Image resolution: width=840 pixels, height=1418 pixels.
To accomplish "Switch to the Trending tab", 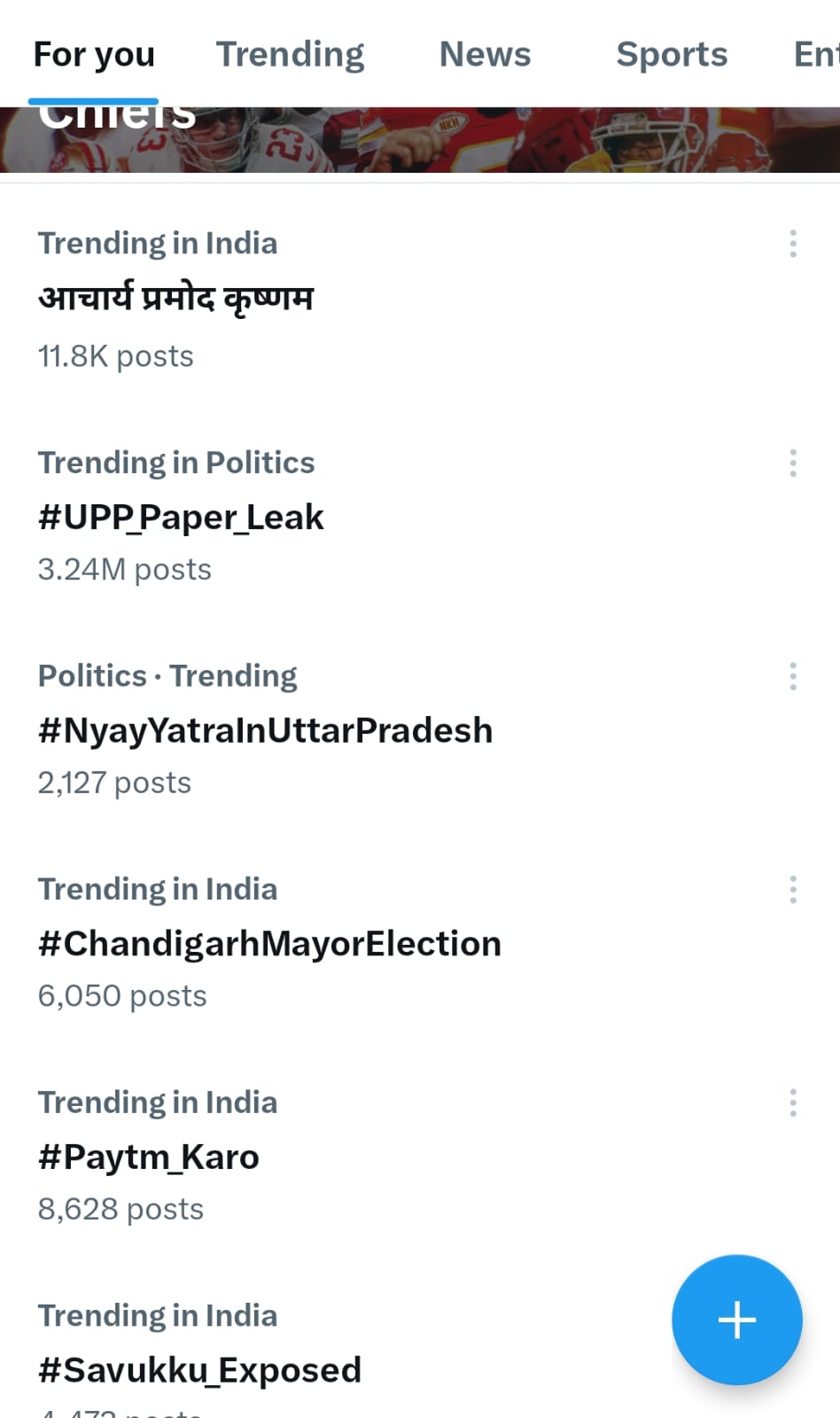I will click(290, 55).
